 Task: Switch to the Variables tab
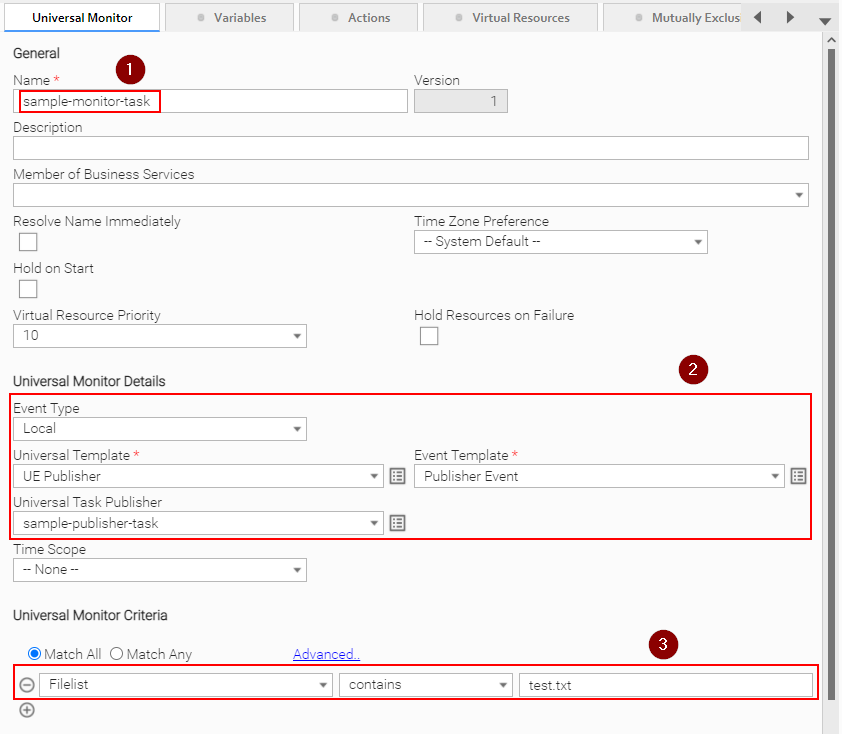[230, 18]
